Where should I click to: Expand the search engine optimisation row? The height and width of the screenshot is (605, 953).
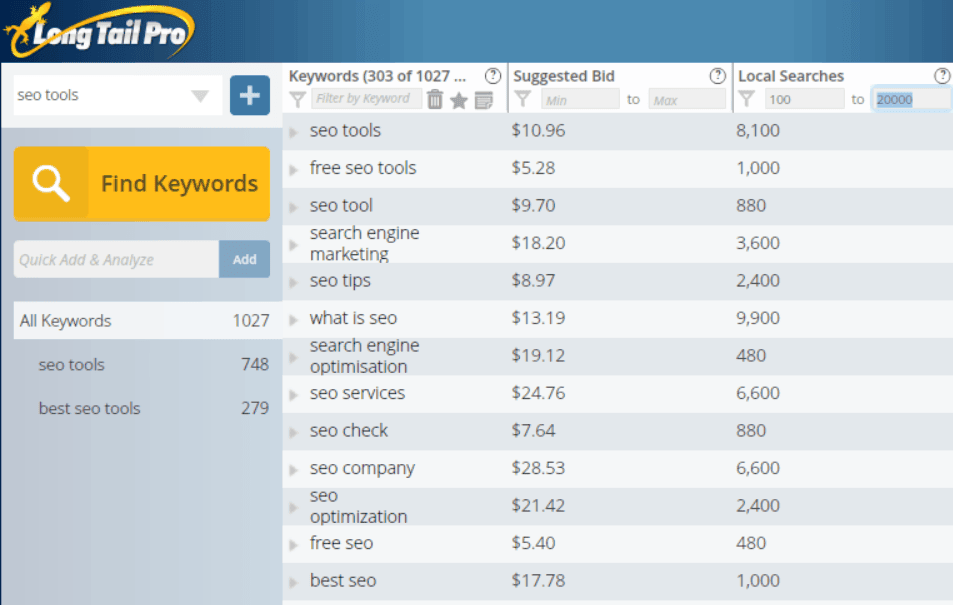click(294, 358)
